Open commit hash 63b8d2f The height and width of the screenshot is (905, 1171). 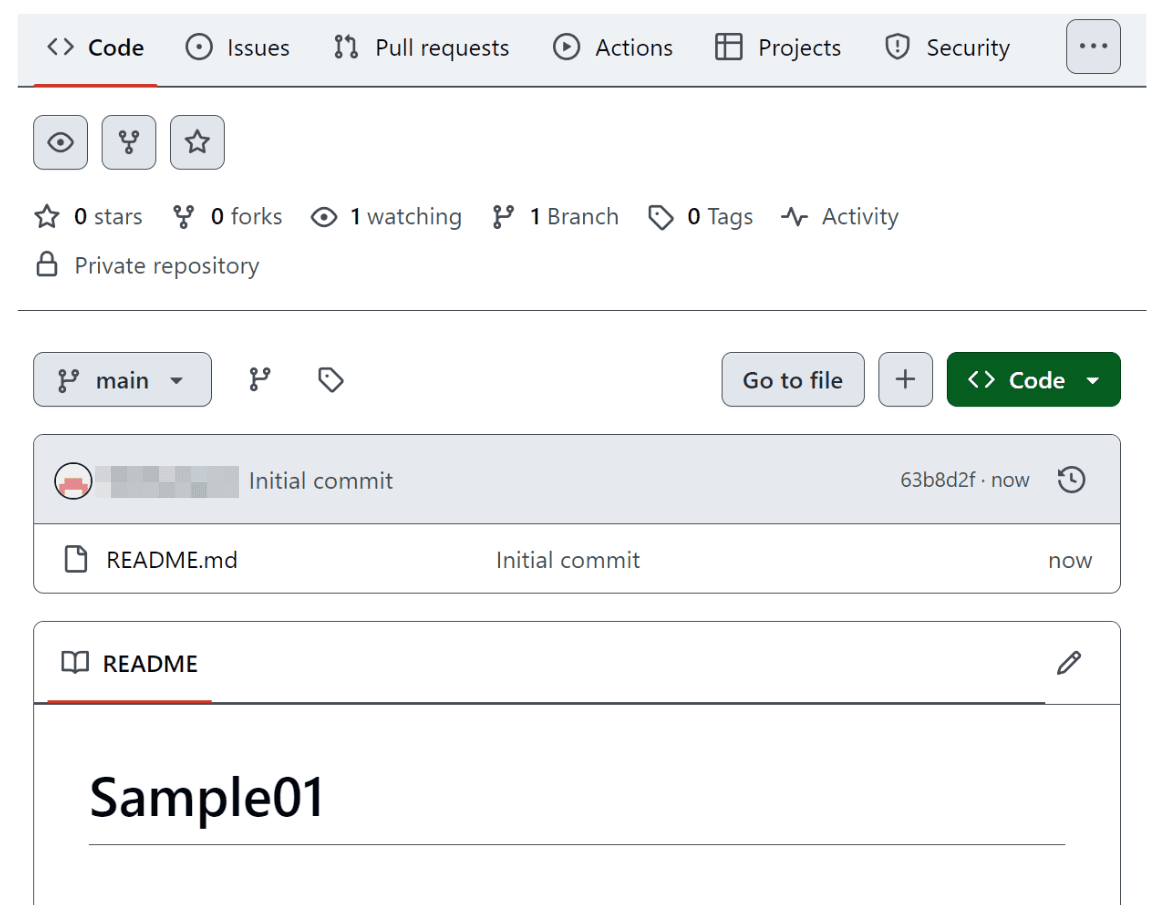(937, 480)
